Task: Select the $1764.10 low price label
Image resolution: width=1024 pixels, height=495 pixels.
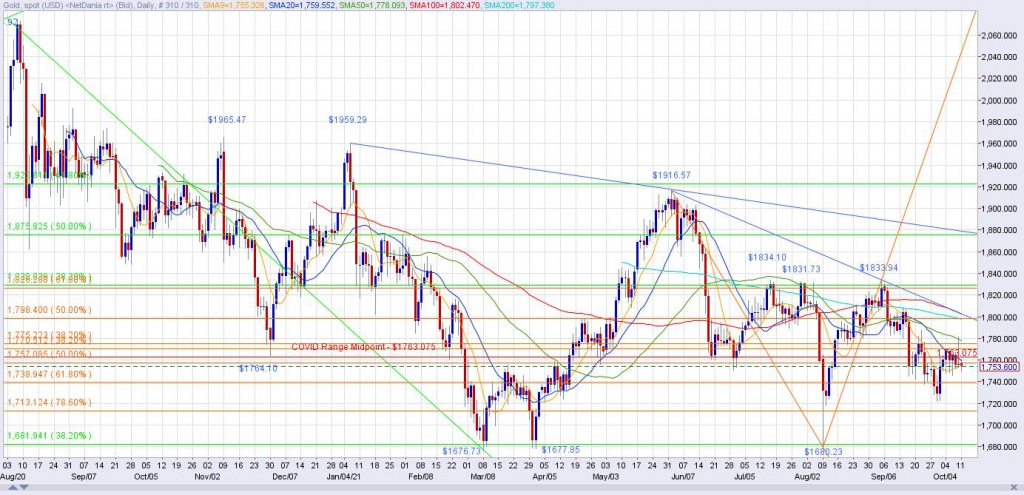Action: [258, 369]
